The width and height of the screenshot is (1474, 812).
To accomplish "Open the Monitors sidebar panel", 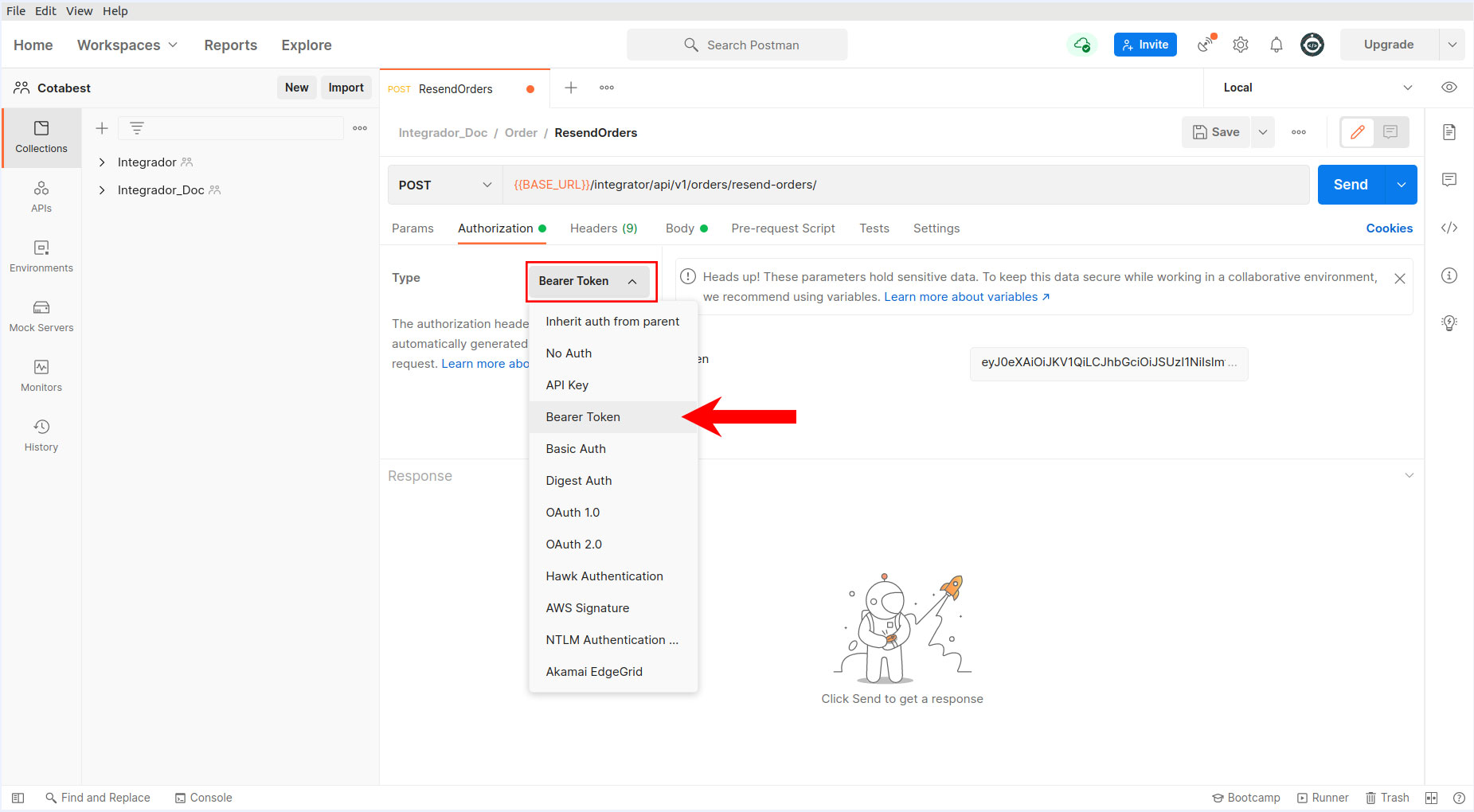I will coord(41,377).
